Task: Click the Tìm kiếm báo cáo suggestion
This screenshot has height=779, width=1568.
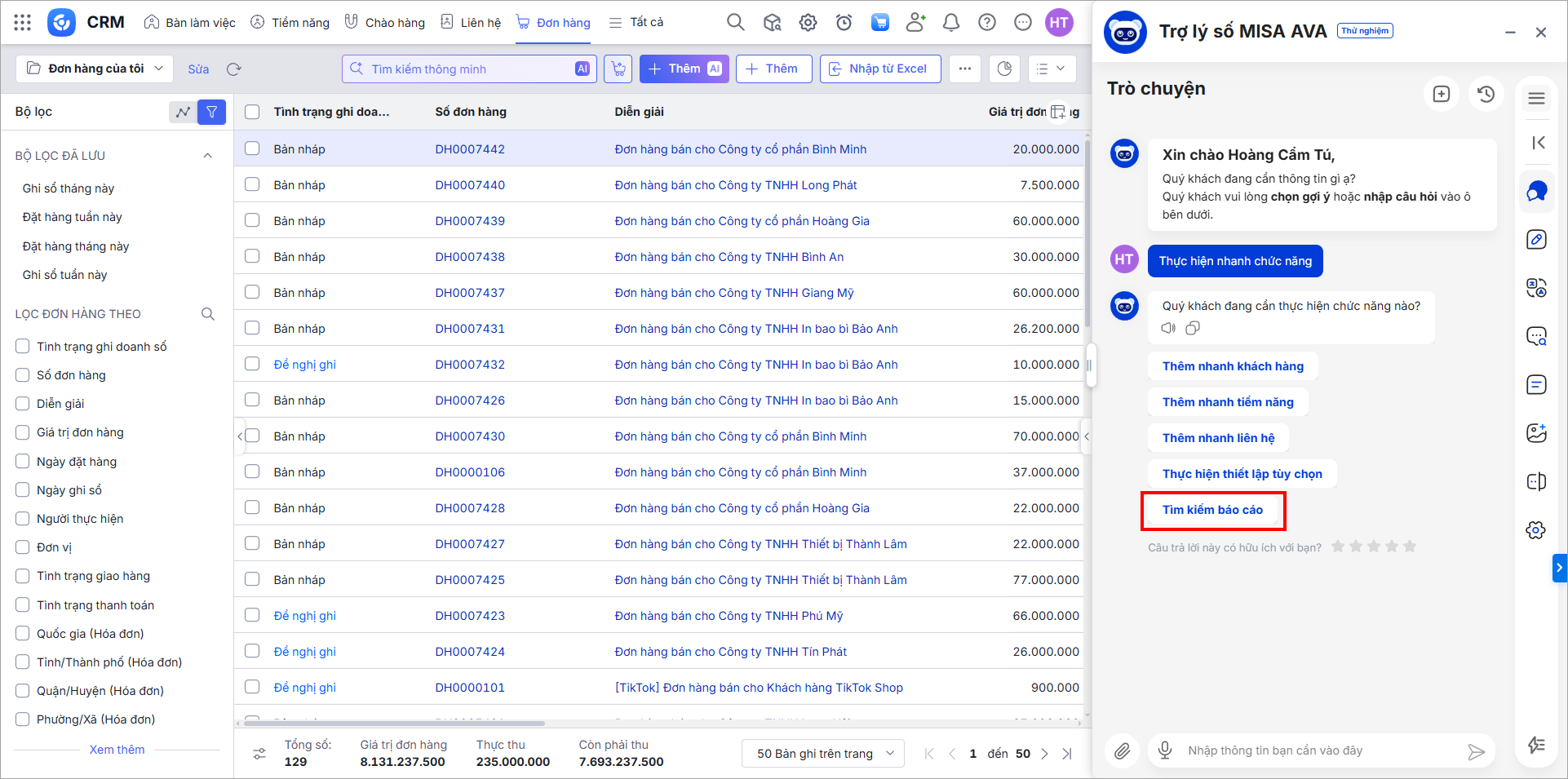Action: [1212, 510]
